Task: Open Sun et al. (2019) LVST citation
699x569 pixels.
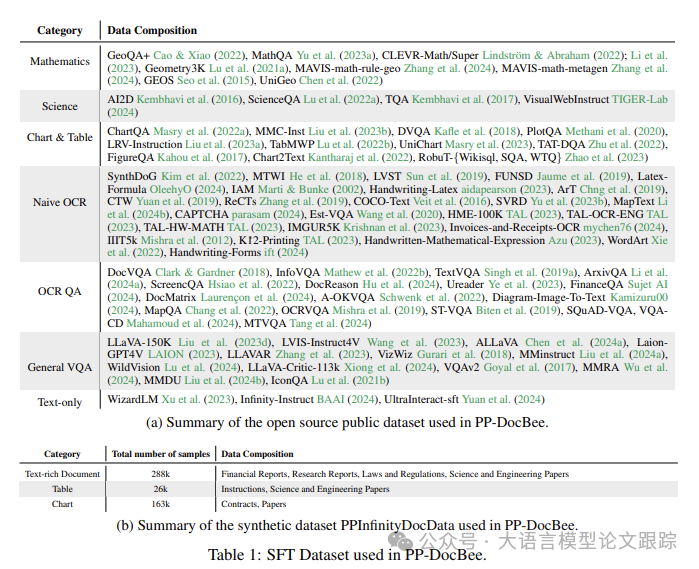Action: tap(447, 177)
